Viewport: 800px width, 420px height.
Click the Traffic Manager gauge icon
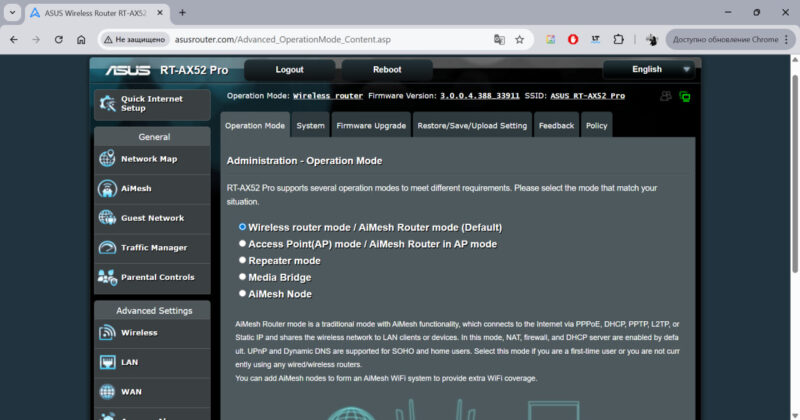point(107,248)
